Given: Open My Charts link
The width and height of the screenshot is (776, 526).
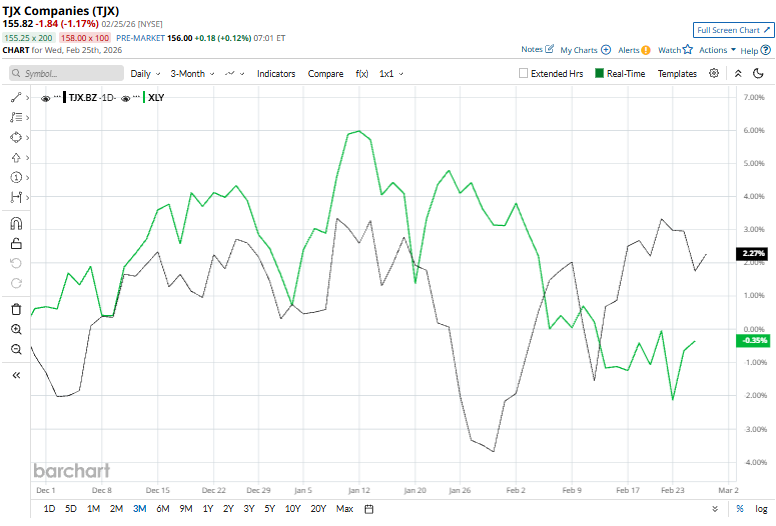Looking at the screenshot, I should click(x=585, y=50).
